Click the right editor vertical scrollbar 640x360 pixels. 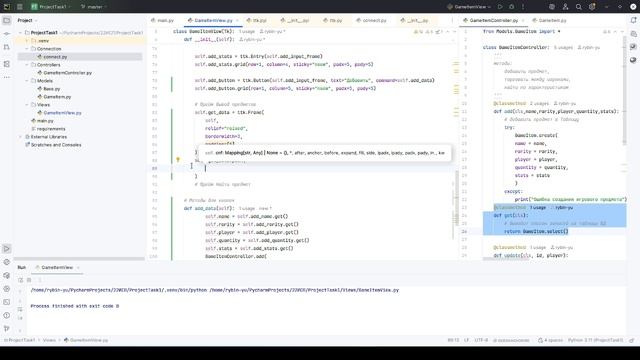point(624,90)
